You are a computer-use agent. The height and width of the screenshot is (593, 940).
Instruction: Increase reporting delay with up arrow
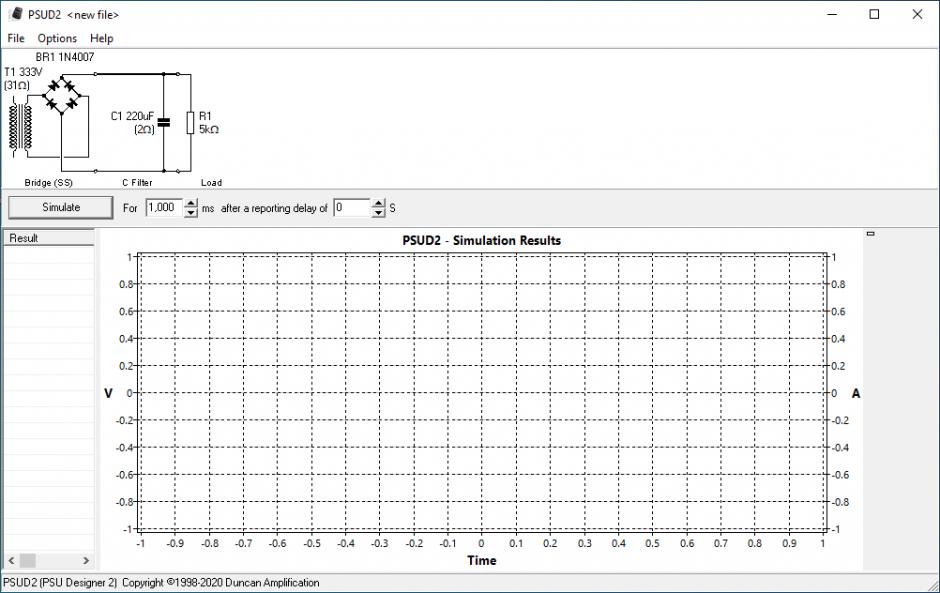click(x=378, y=203)
